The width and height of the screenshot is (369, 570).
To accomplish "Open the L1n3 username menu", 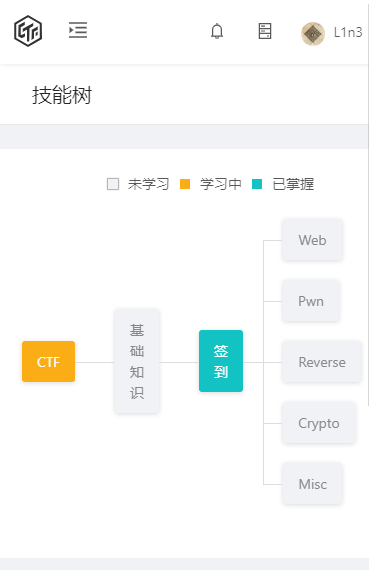I will [x=348, y=33].
